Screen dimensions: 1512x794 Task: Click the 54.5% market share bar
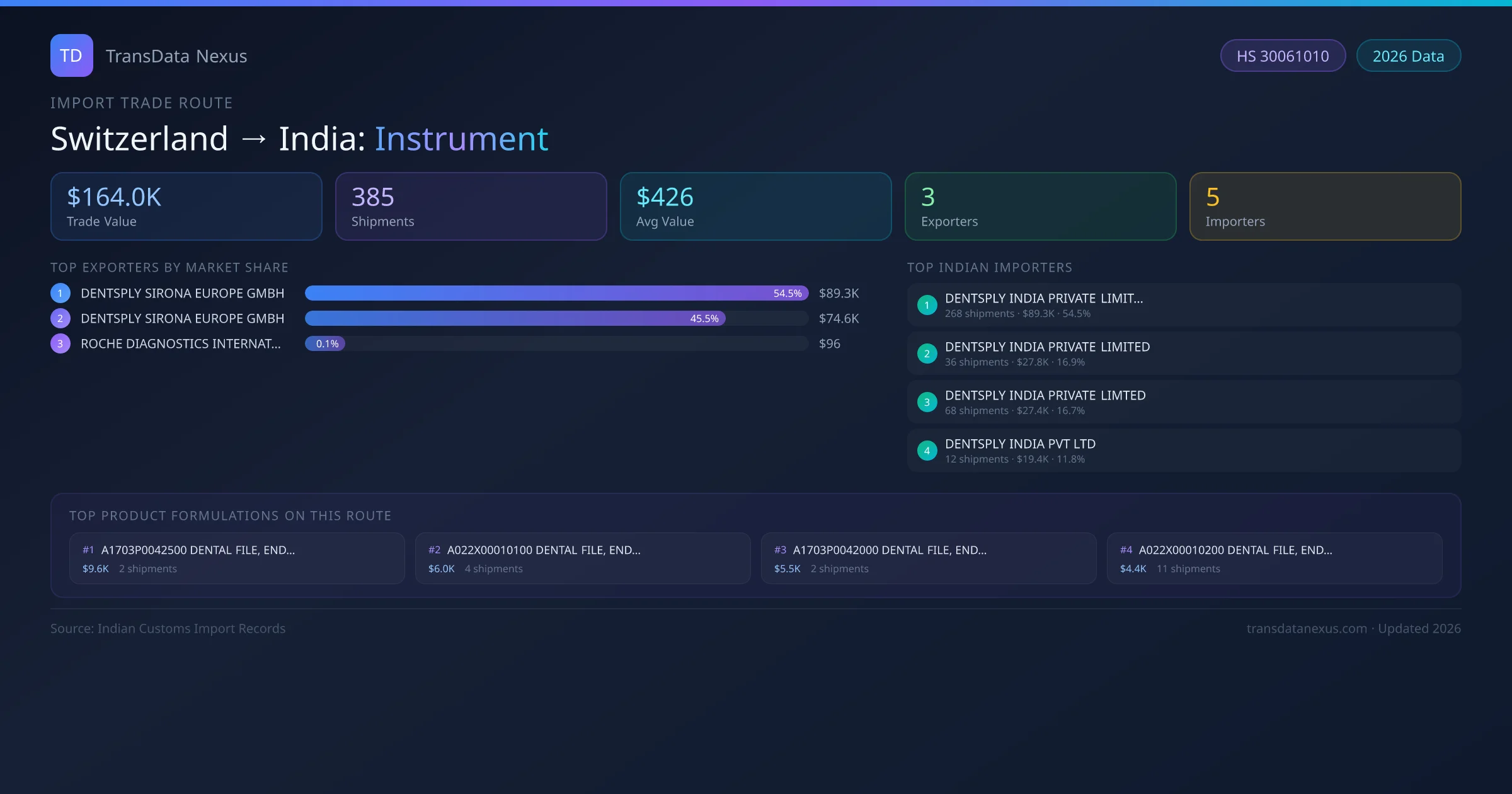[x=556, y=293]
